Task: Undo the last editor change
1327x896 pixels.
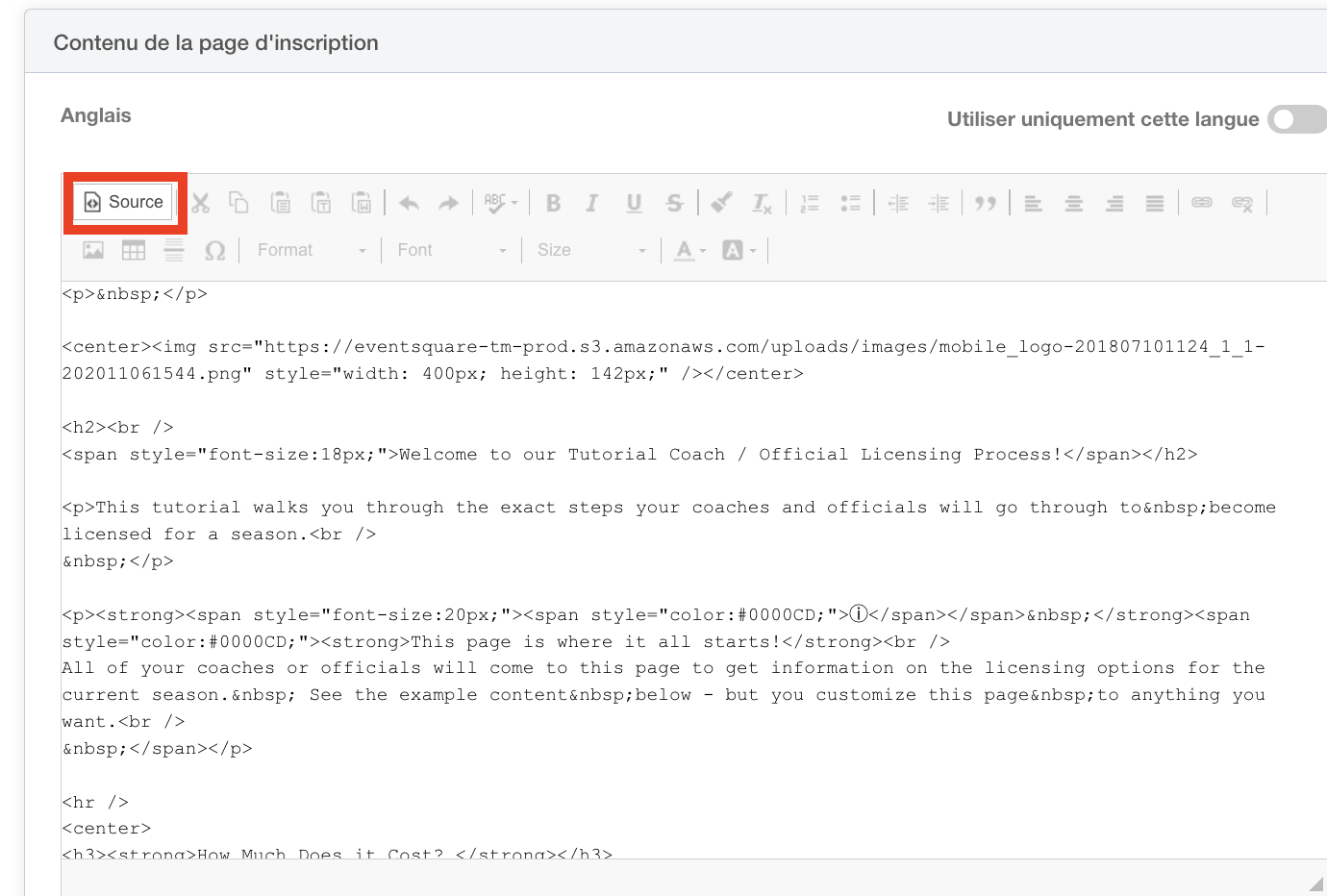Action: pyautogui.click(x=409, y=202)
